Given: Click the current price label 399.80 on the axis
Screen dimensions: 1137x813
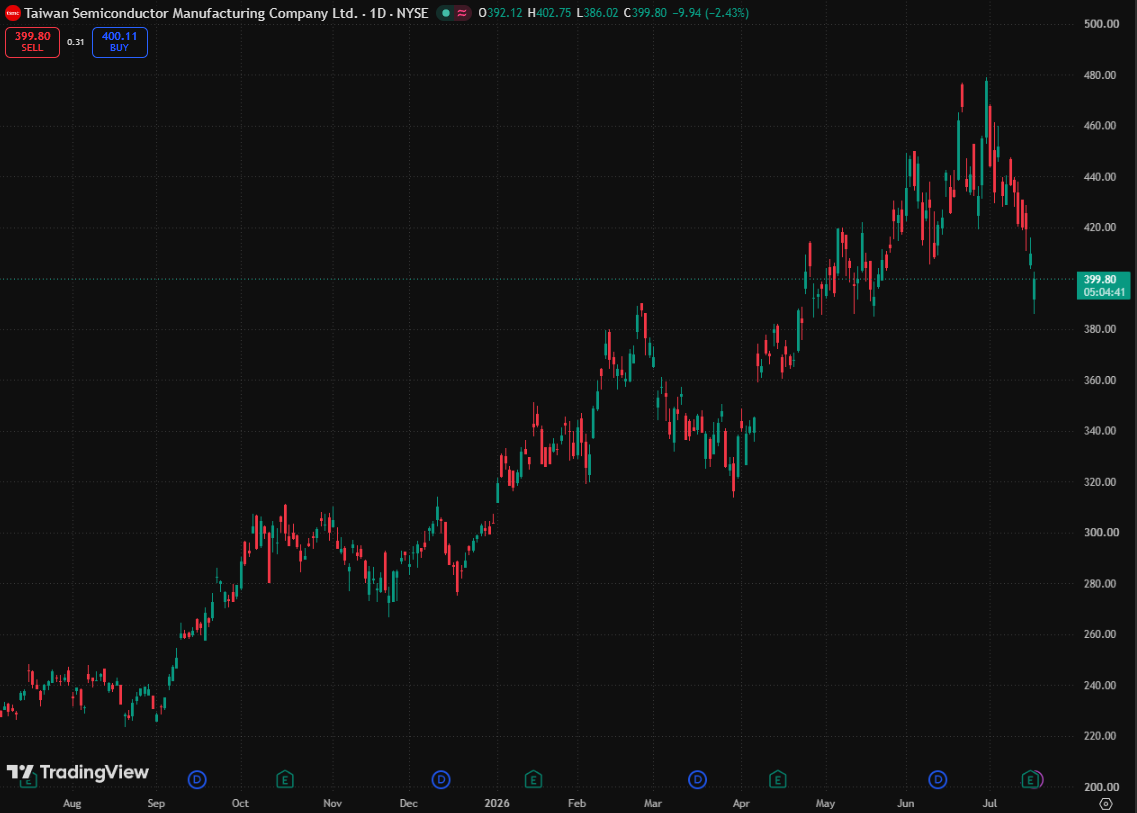Looking at the screenshot, I should (1104, 286).
